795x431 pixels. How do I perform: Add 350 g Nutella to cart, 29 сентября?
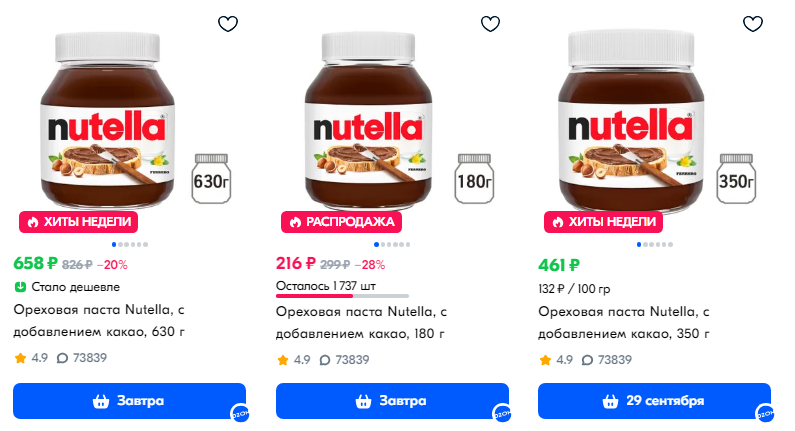tap(654, 401)
